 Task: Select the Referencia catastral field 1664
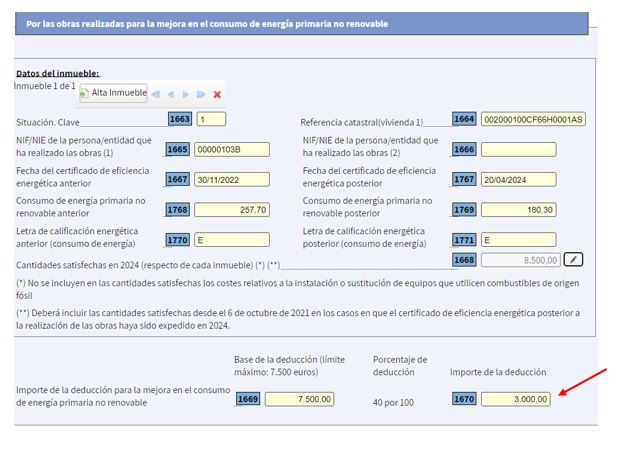(532, 119)
